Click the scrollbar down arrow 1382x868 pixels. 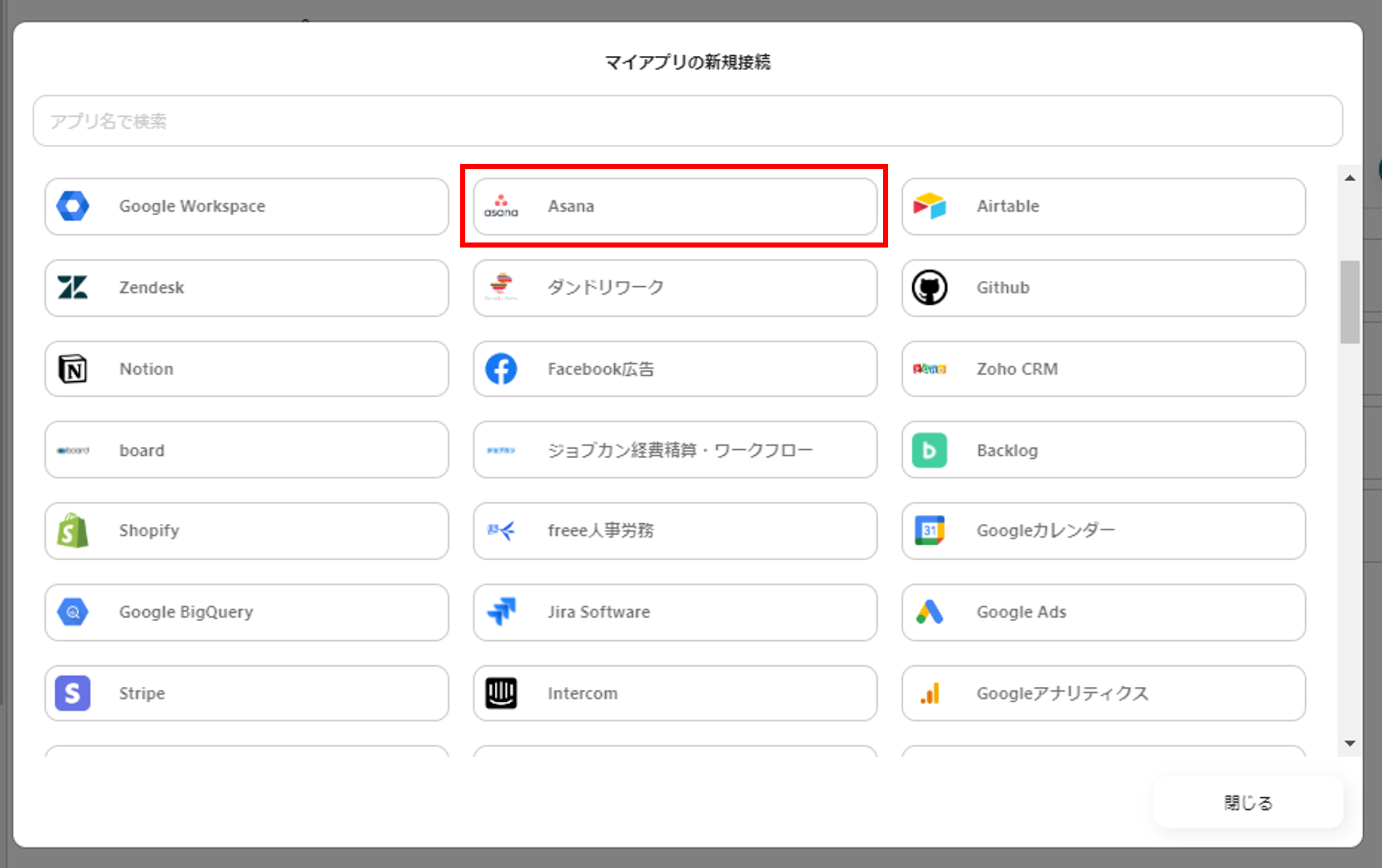tap(1349, 744)
